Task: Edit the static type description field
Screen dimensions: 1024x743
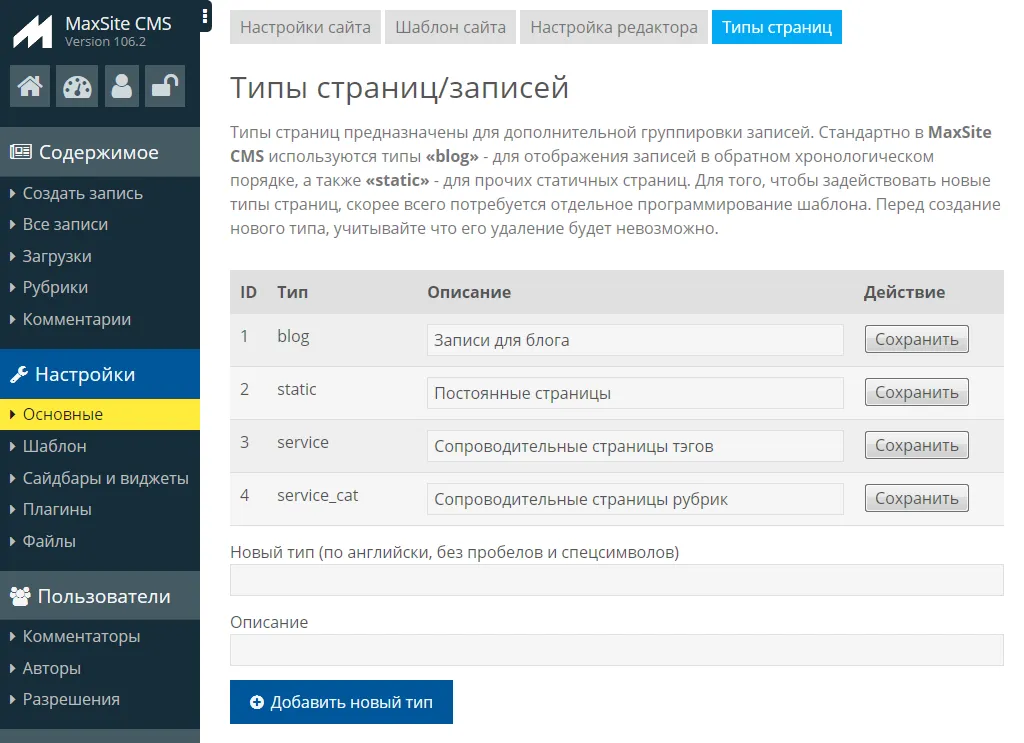Action: click(635, 393)
